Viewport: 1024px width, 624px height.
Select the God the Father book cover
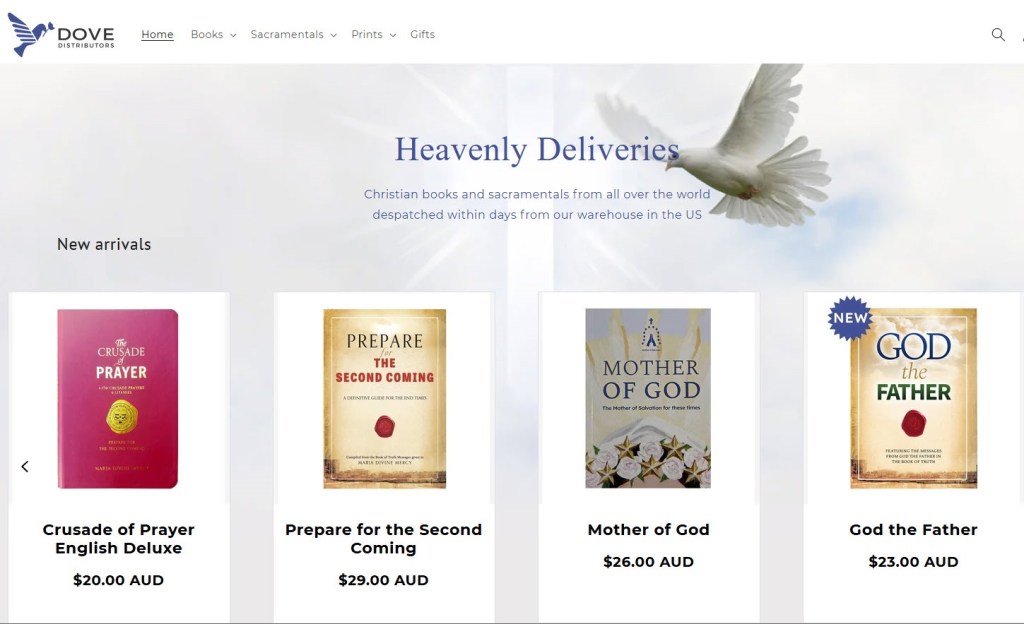[x=914, y=398]
